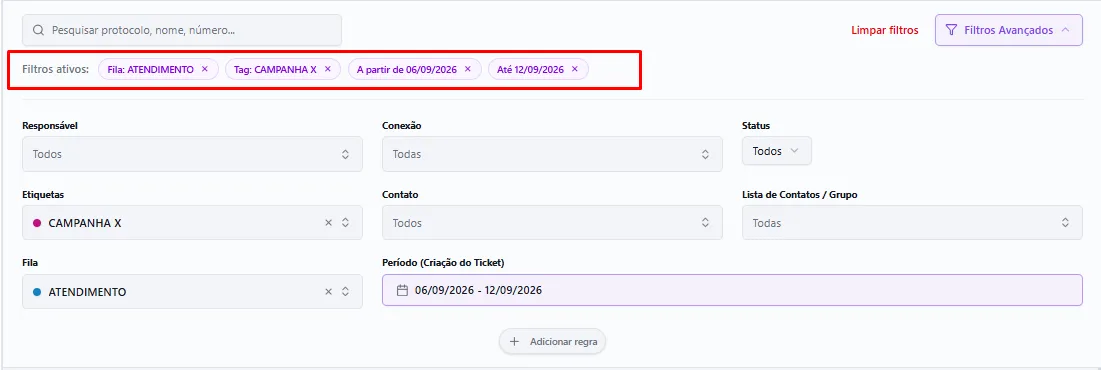1101x370 pixels.
Task: Click the search magnifier icon
Action: [39, 30]
